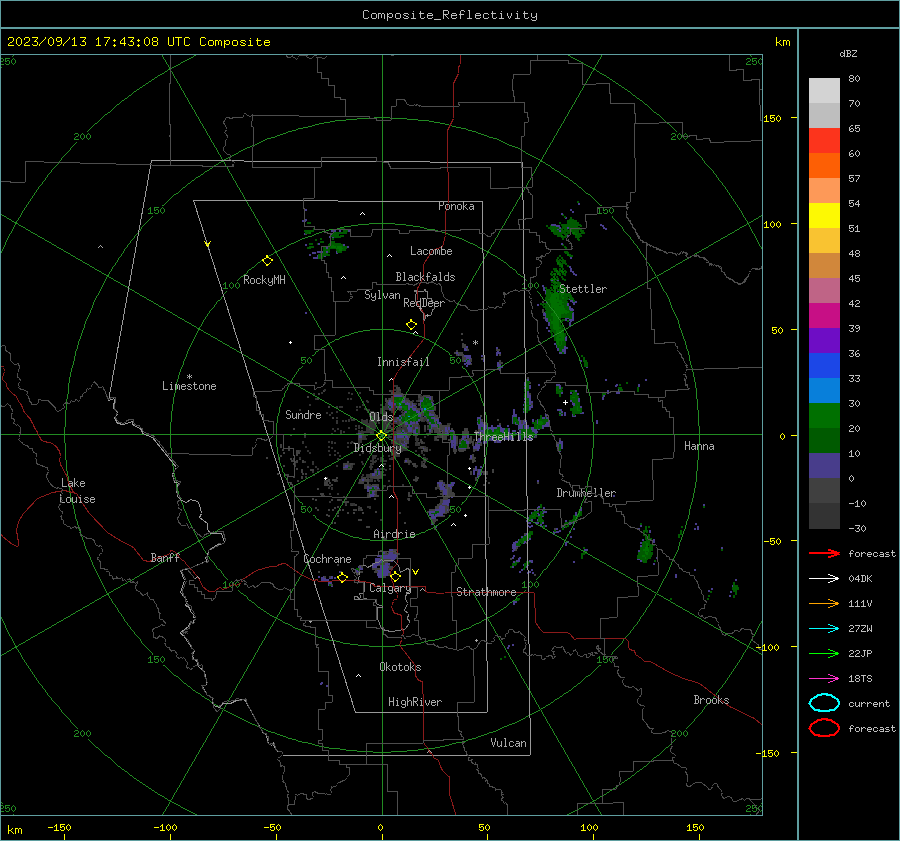Click the Calgary city label
The height and width of the screenshot is (841, 900).
390,588
